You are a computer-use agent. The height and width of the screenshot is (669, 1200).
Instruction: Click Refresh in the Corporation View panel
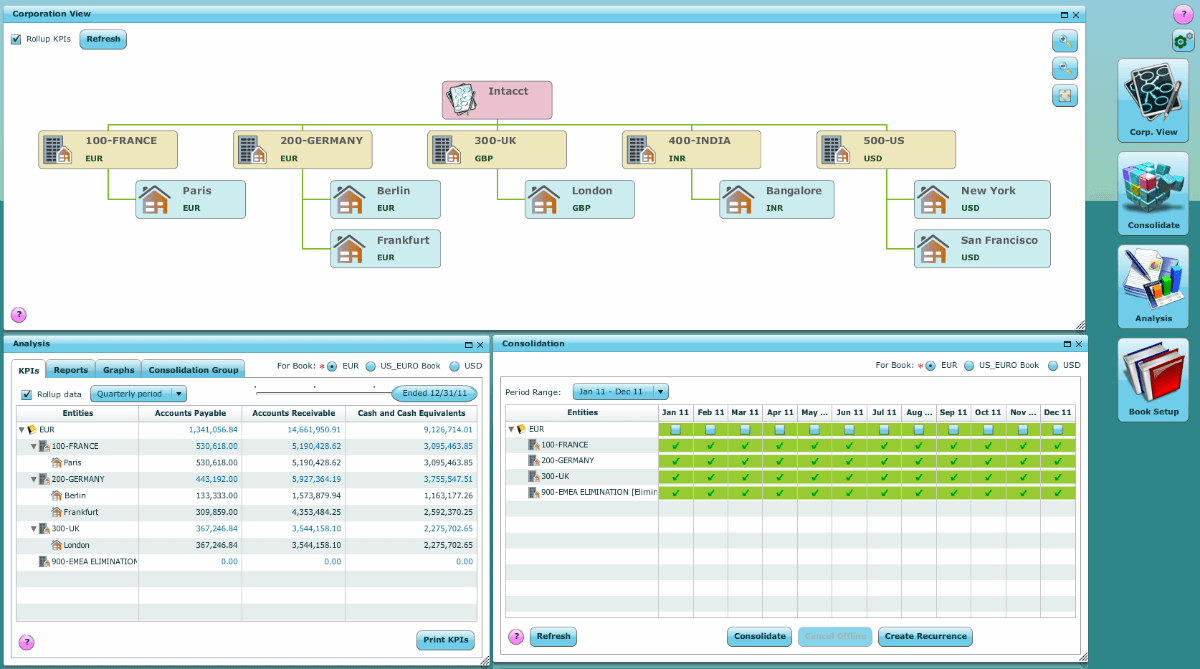point(103,40)
